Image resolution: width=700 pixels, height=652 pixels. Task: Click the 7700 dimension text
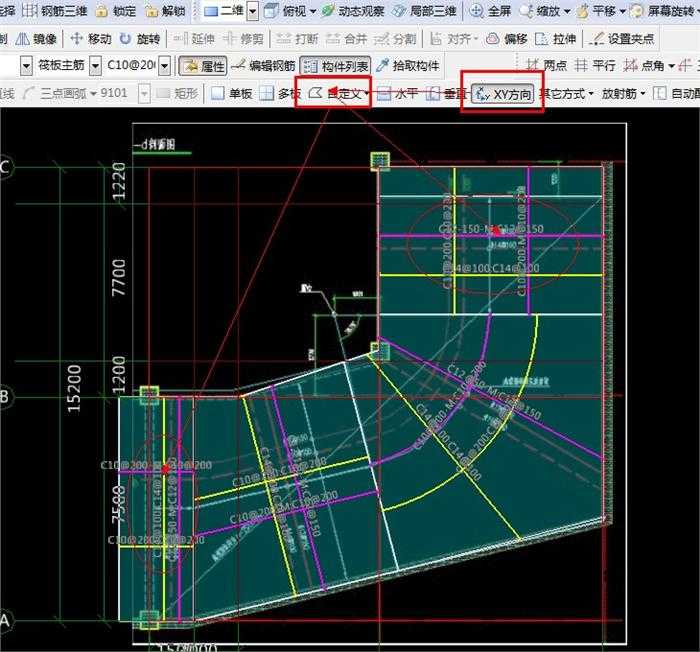119,276
